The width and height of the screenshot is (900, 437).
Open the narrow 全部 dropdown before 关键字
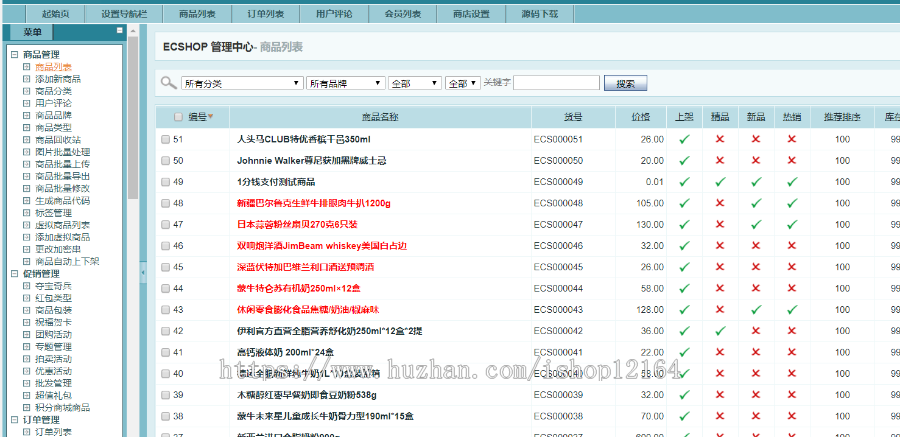coord(463,83)
